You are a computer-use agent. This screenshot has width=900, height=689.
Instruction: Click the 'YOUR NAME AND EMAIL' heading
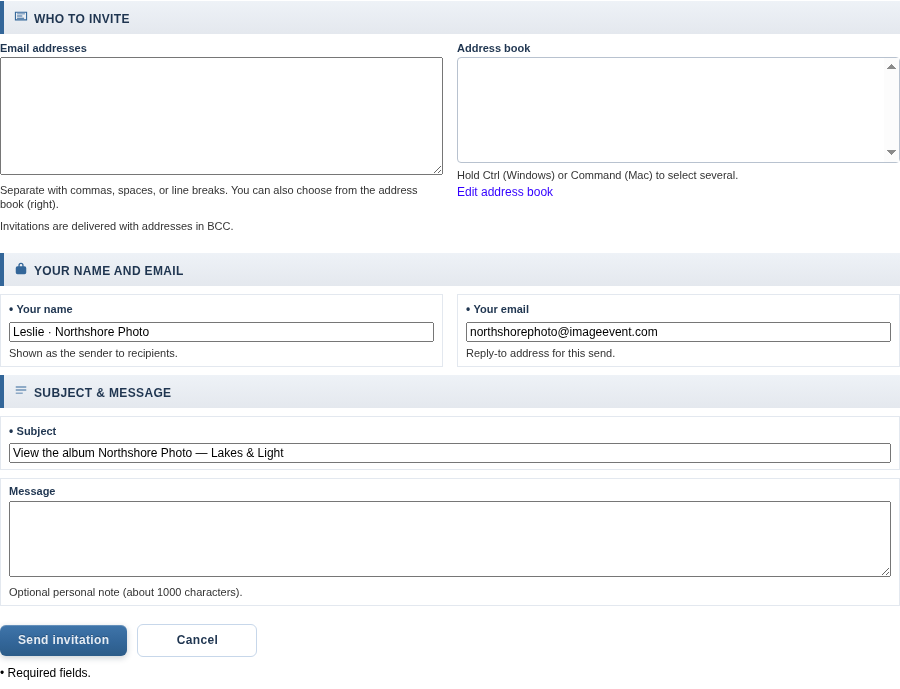108,271
